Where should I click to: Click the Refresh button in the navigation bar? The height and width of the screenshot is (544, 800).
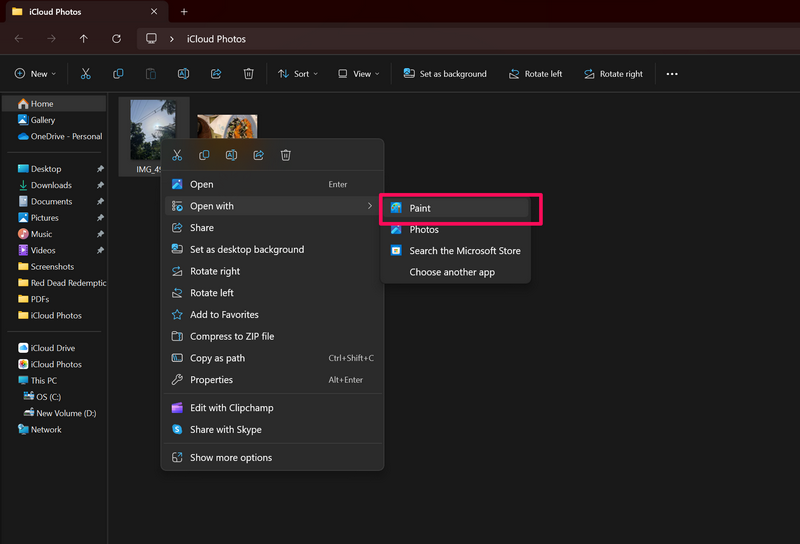click(x=116, y=39)
